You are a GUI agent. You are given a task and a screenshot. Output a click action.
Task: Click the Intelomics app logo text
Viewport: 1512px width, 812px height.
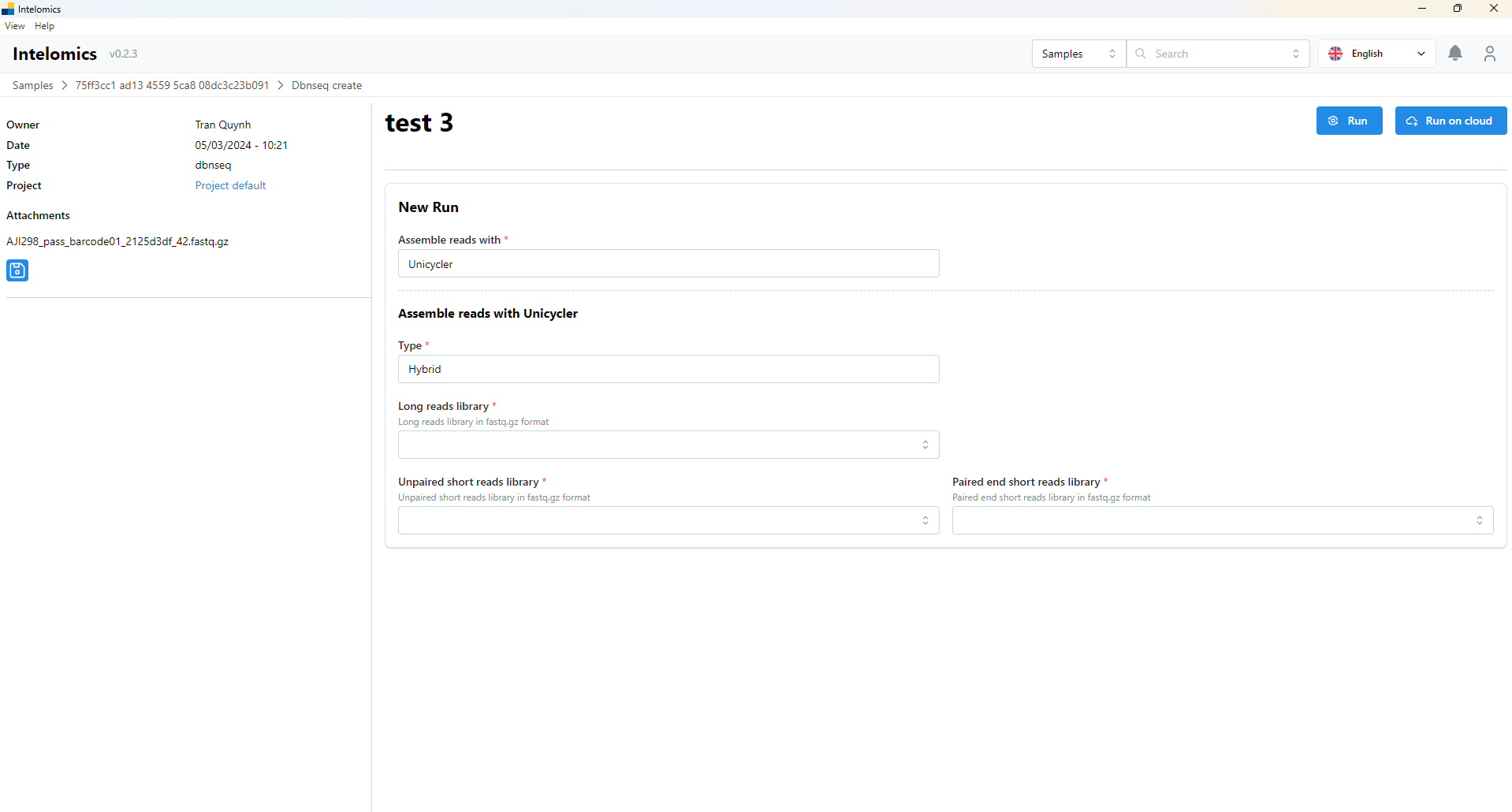pyautogui.click(x=55, y=54)
